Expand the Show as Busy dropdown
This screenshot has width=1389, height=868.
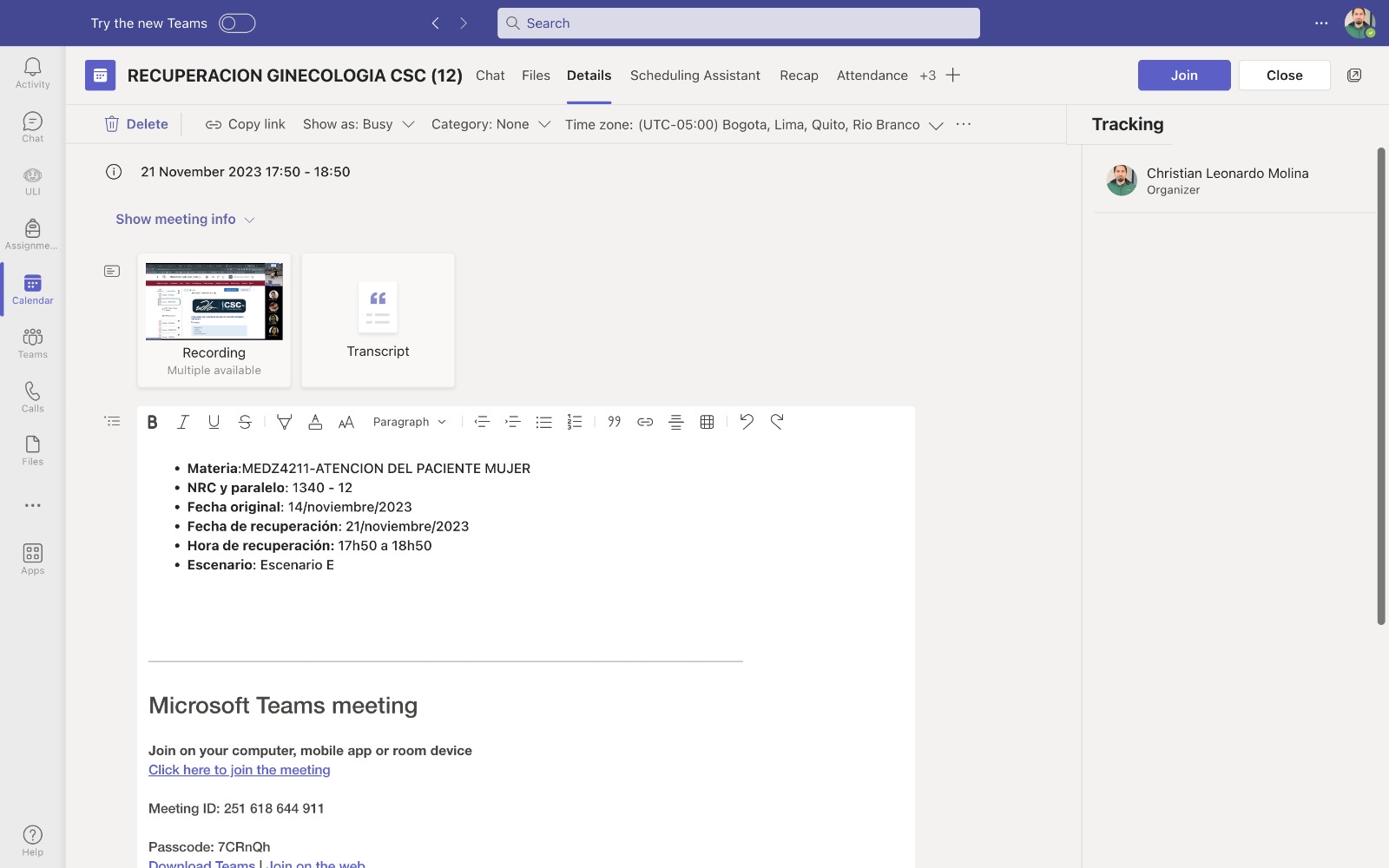pos(359,124)
